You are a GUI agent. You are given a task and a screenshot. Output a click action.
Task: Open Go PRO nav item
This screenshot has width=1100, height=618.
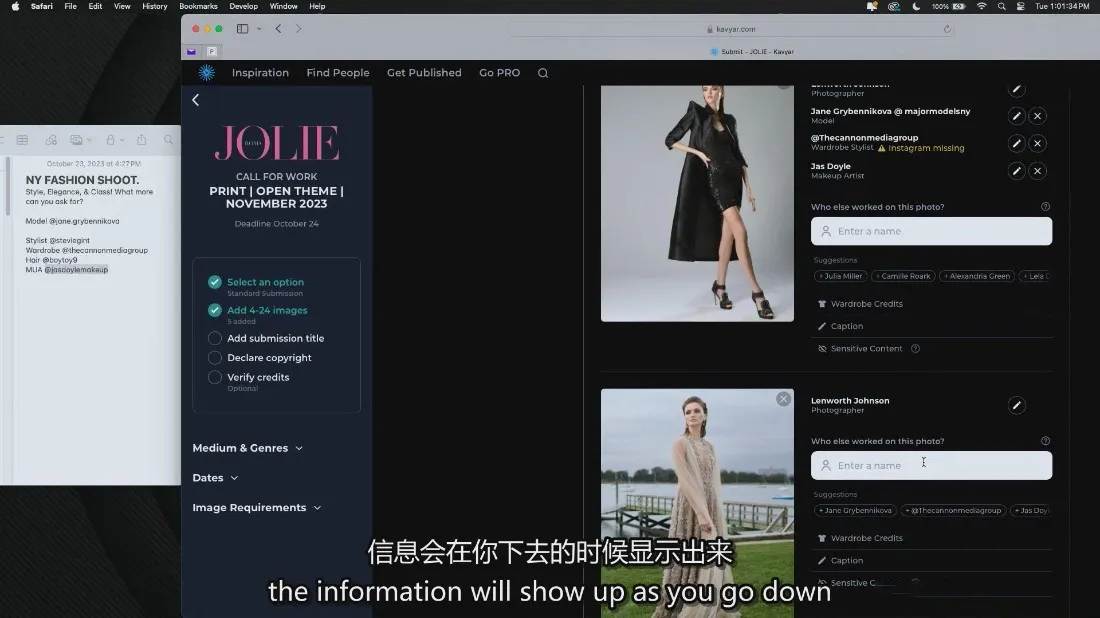[499, 73]
